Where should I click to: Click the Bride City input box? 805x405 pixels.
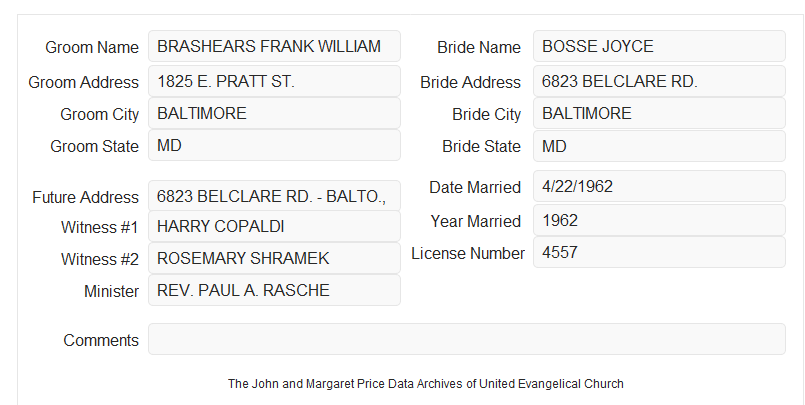(659, 113)
